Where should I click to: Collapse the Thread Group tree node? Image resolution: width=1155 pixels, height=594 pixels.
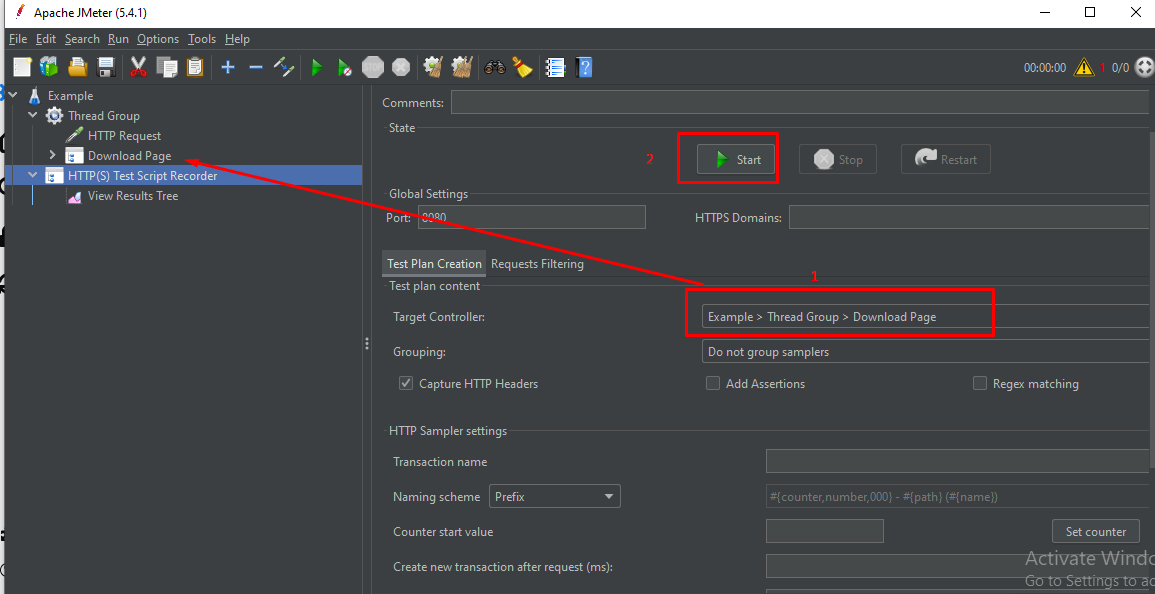(32, 115)
